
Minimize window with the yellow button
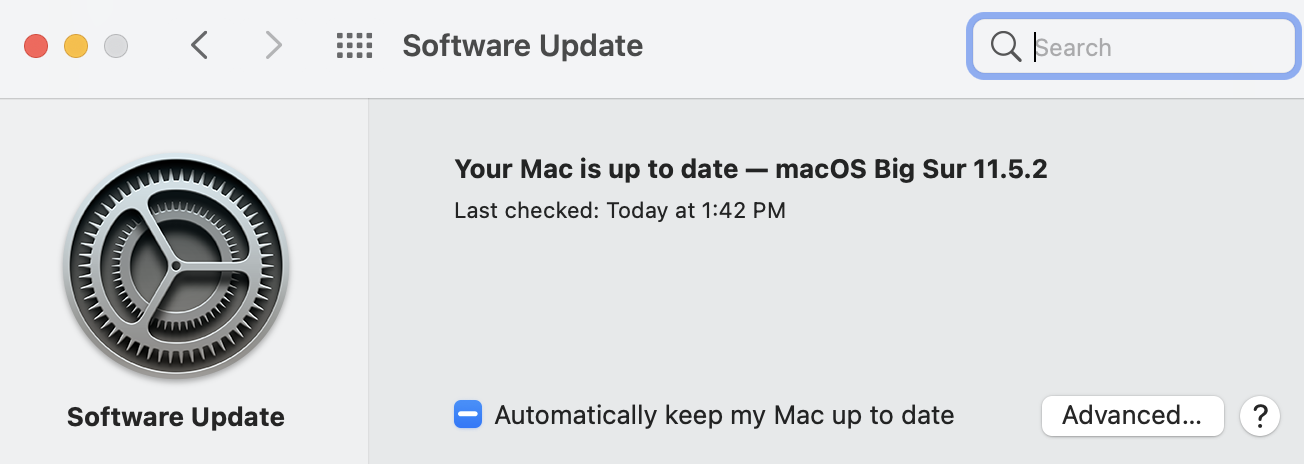pos(76,46)
